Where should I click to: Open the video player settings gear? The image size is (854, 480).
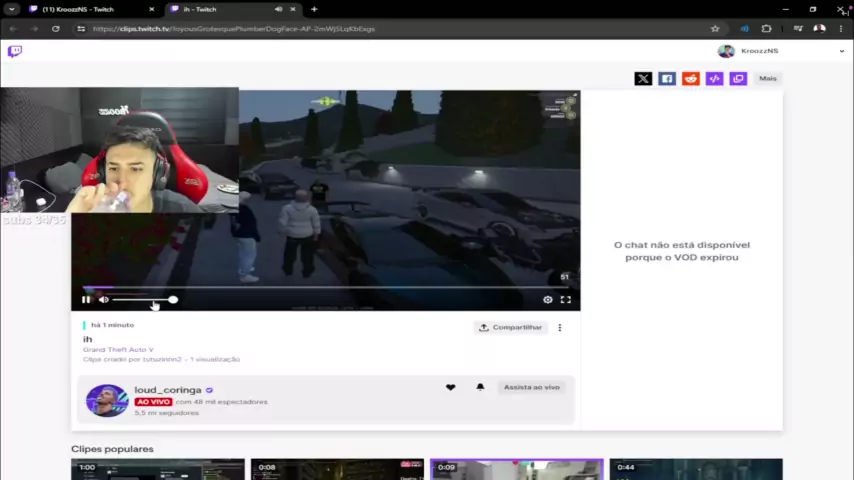(547, 300)
